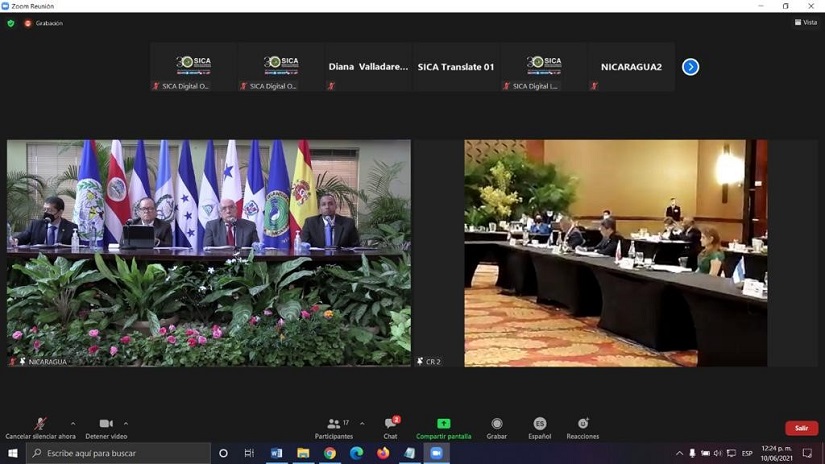
Task: Click Compartir pantalla share screen button
Action: 444,428
